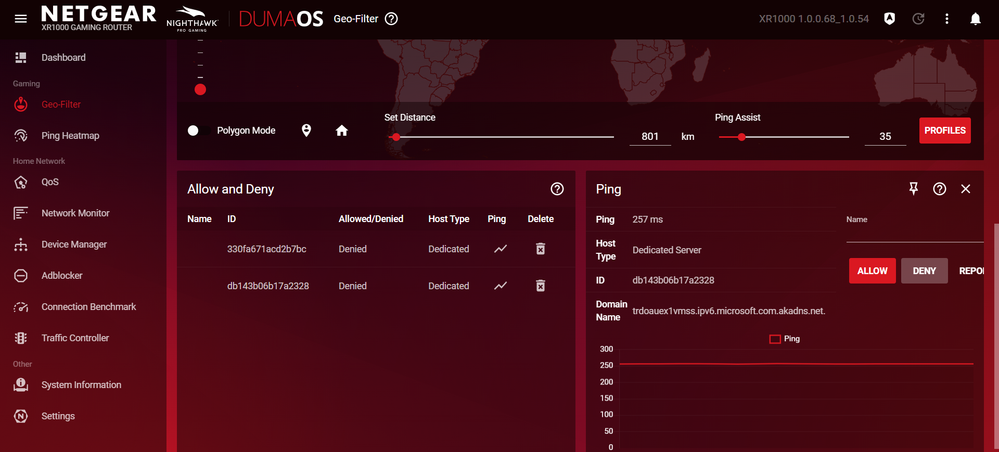Click the Device Manager sidebar icon
The height and width of the screenshot is (452, 999).
(x=21, y=244)
